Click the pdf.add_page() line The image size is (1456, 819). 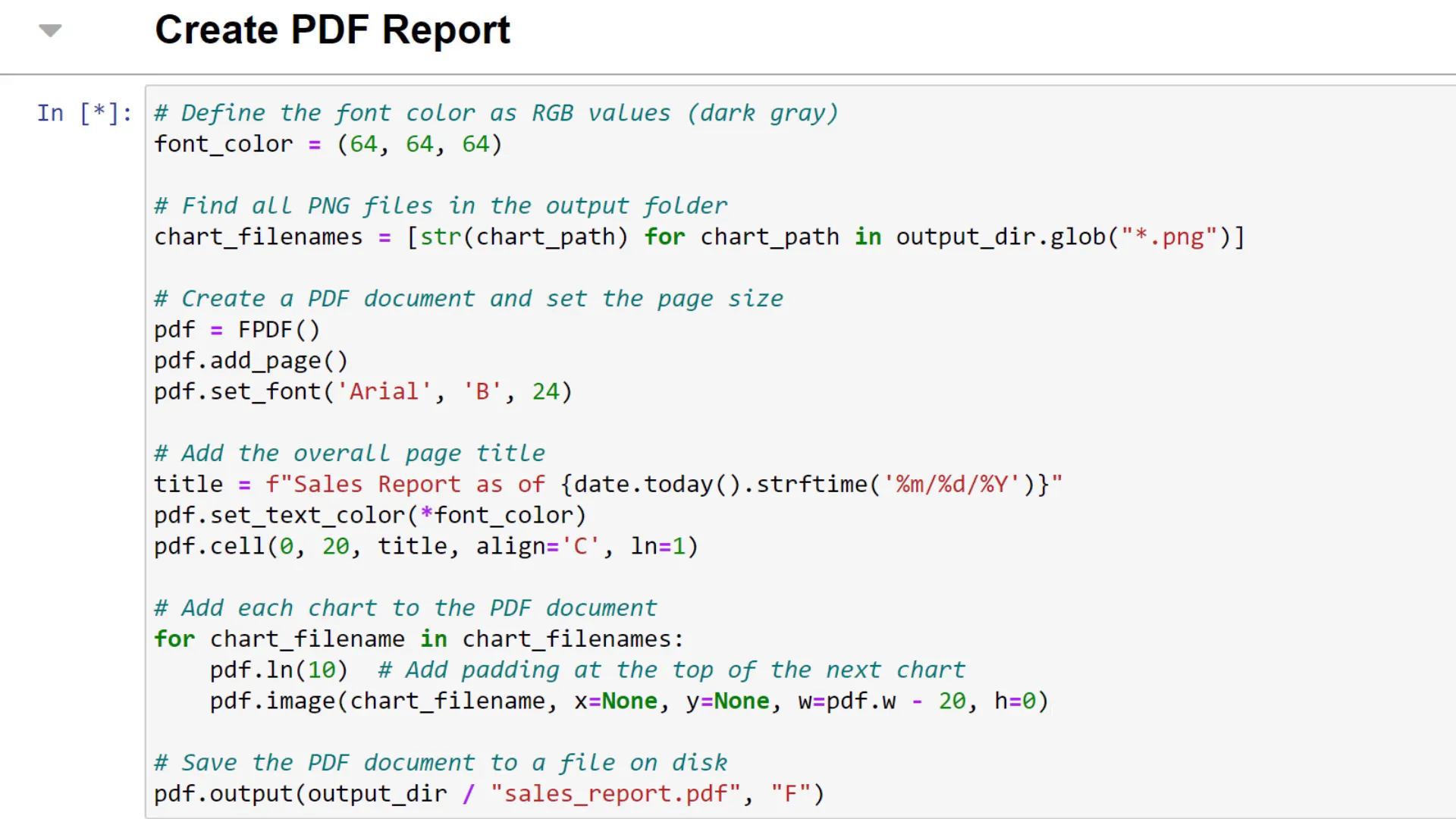pyautogui.click(x=251, y=361)
